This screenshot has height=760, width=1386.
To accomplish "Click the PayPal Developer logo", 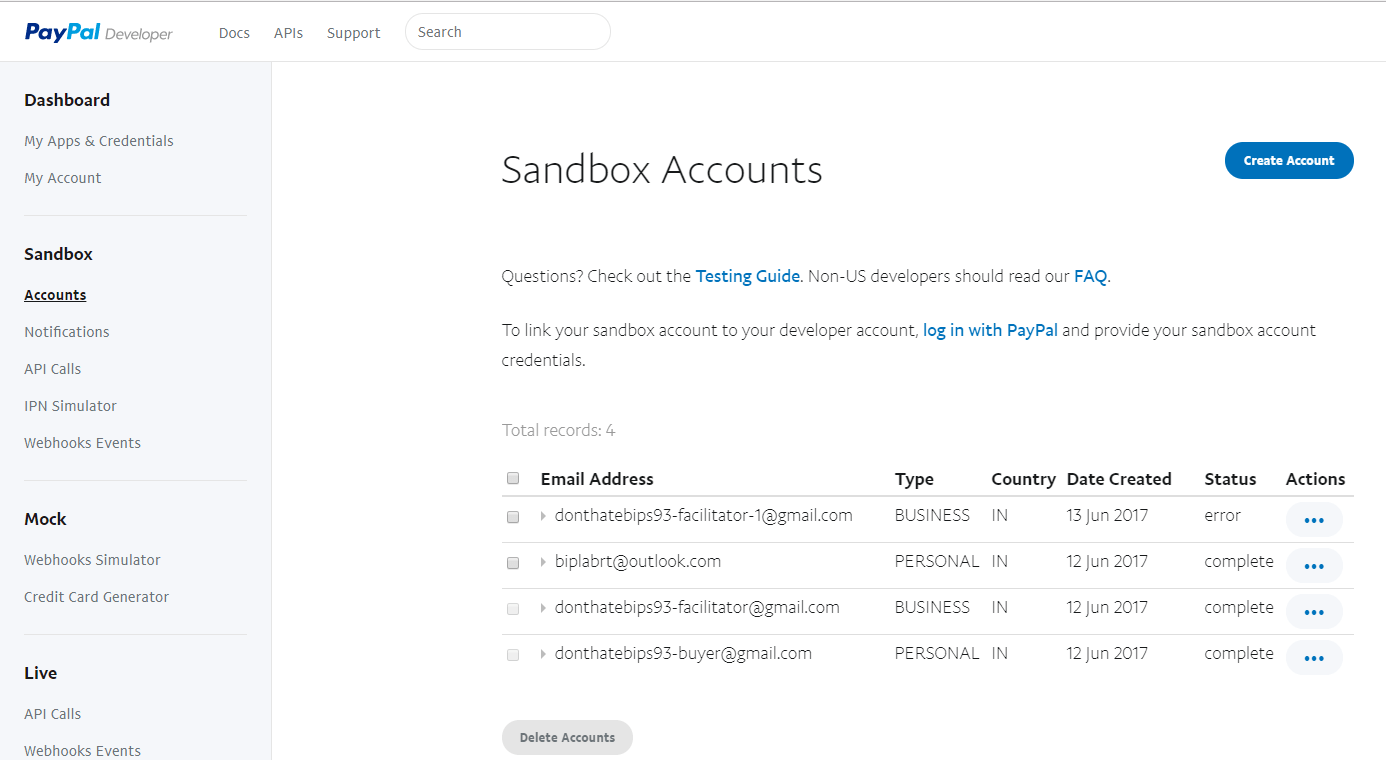I will coord(99,33).
